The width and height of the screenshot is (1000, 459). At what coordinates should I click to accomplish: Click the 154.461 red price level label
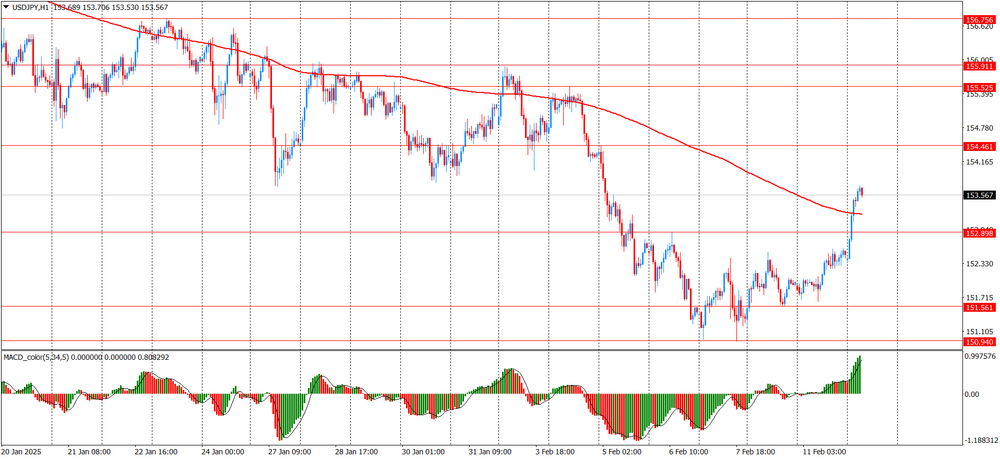click(x=980, y=147)
